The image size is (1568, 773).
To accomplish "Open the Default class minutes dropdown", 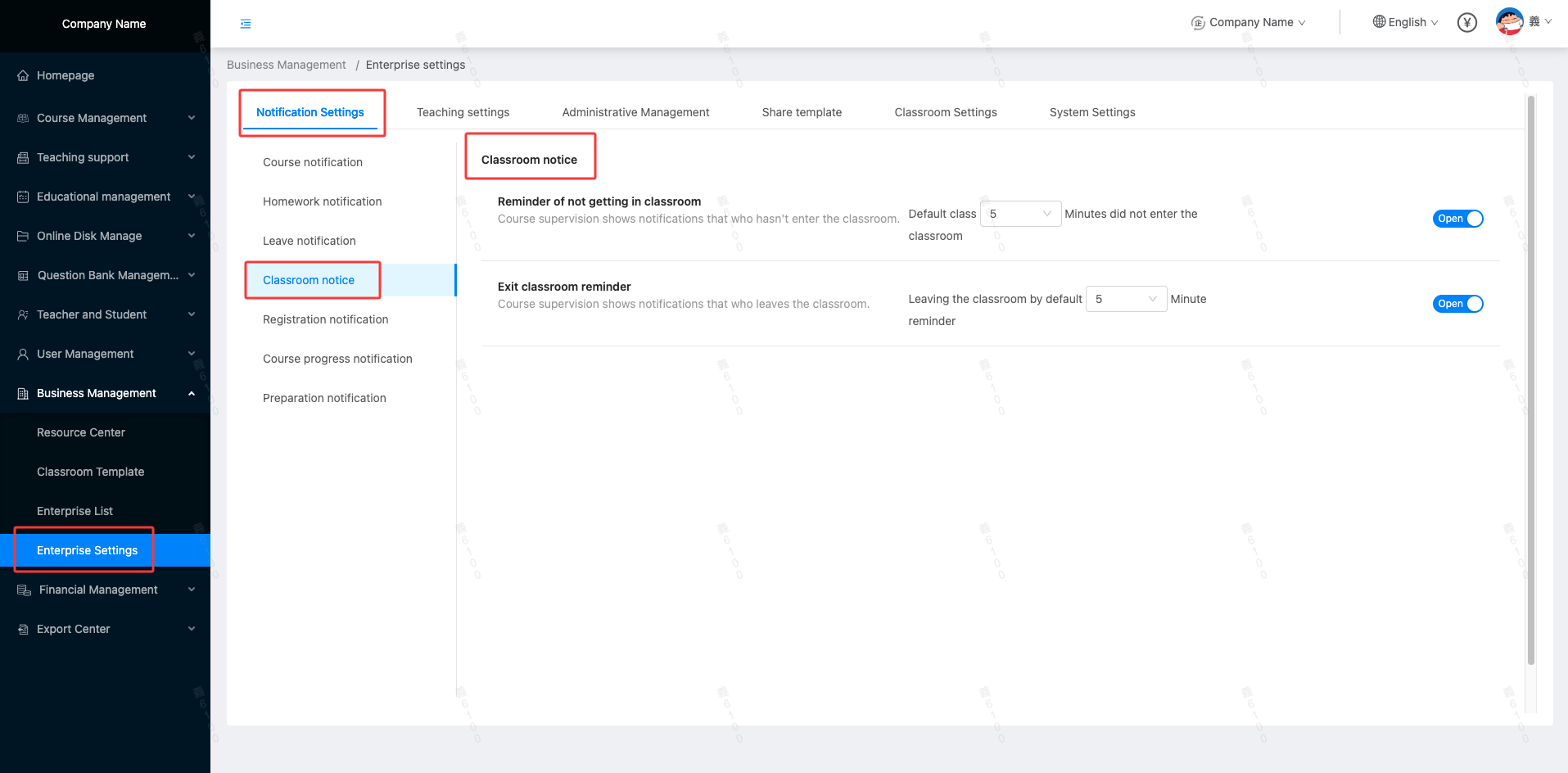I will [x=1020, y=214].
